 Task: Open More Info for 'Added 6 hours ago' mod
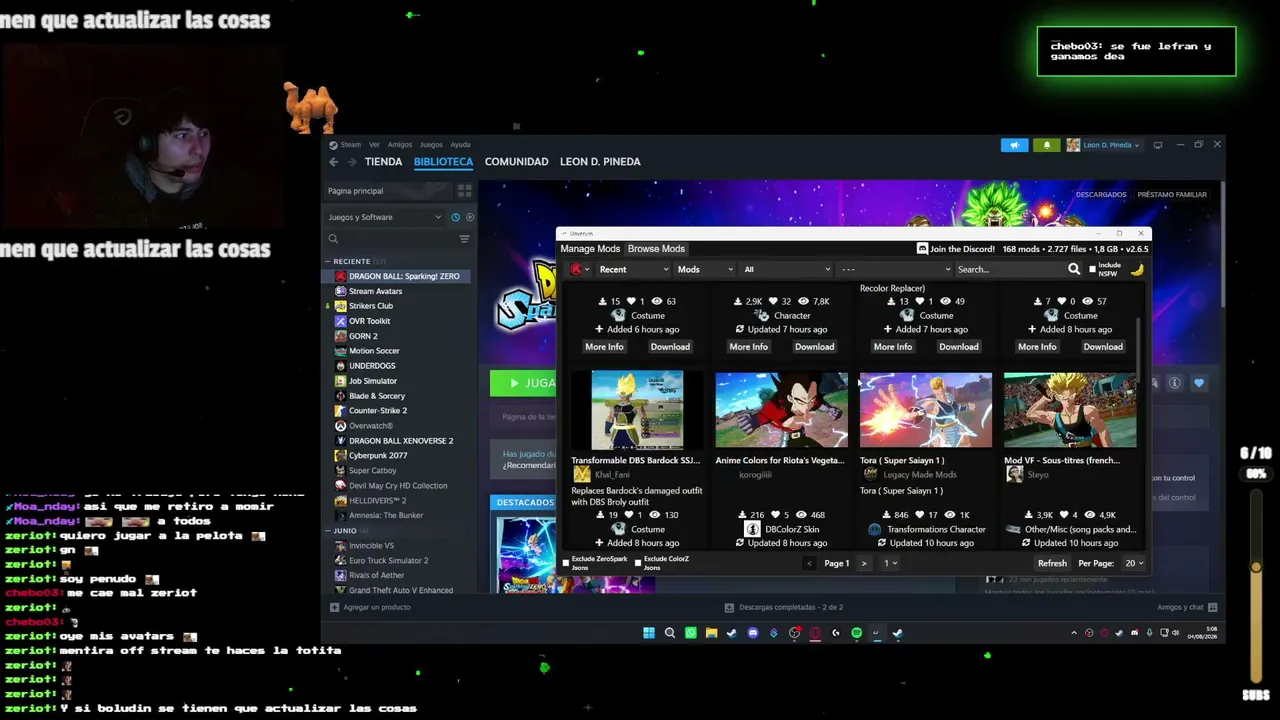[x=604, y=347]
